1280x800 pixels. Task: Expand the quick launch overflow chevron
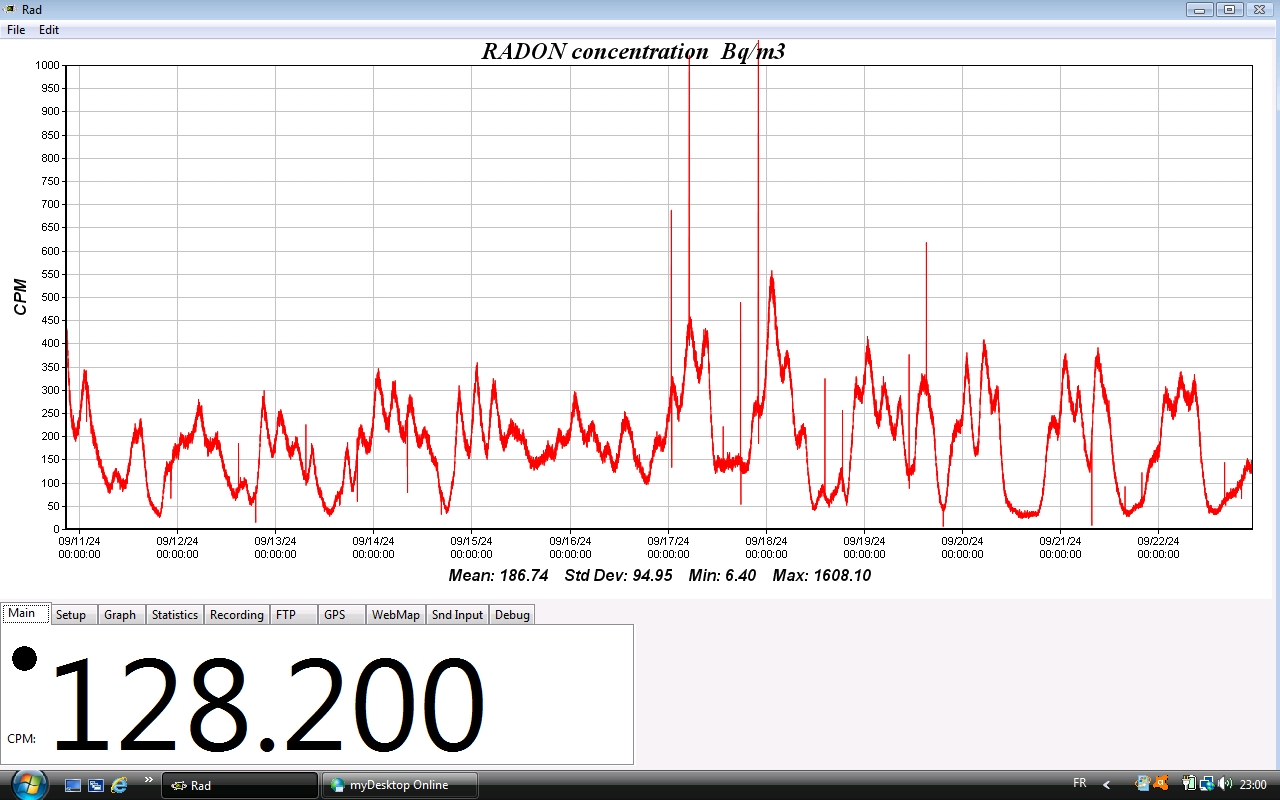point(149,780)
